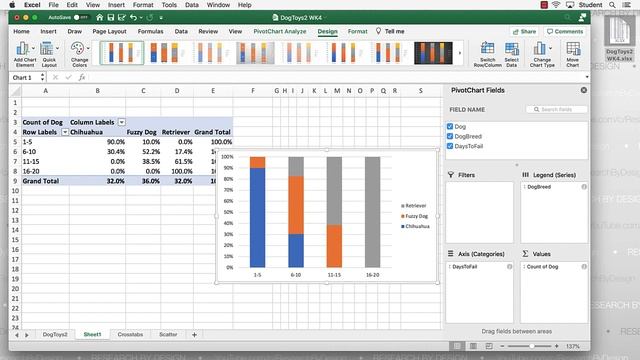Select the dark background chart style
The image size is (640, 360).
coord(433,53)
